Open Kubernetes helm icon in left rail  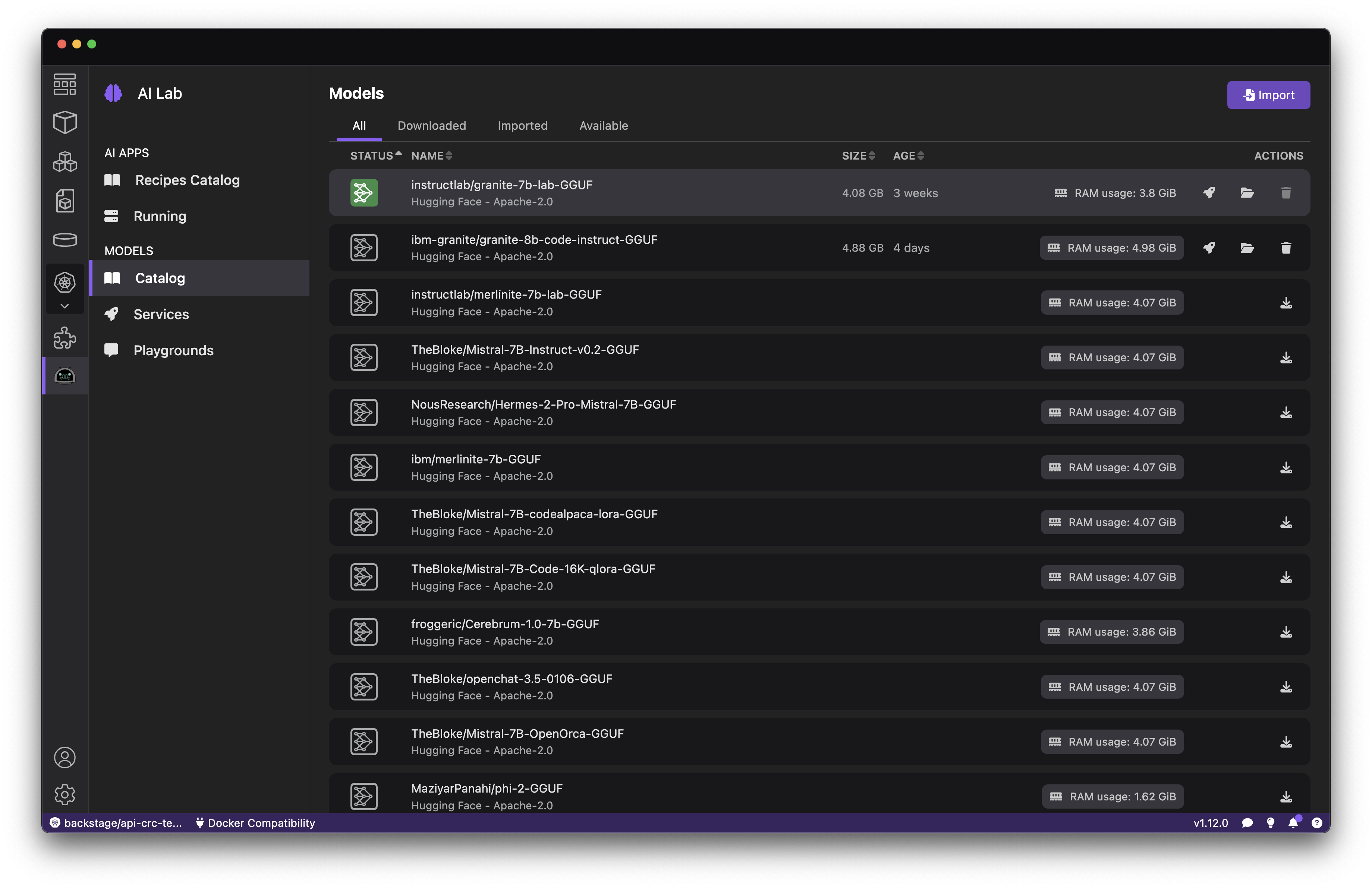[x=64, y=282]
